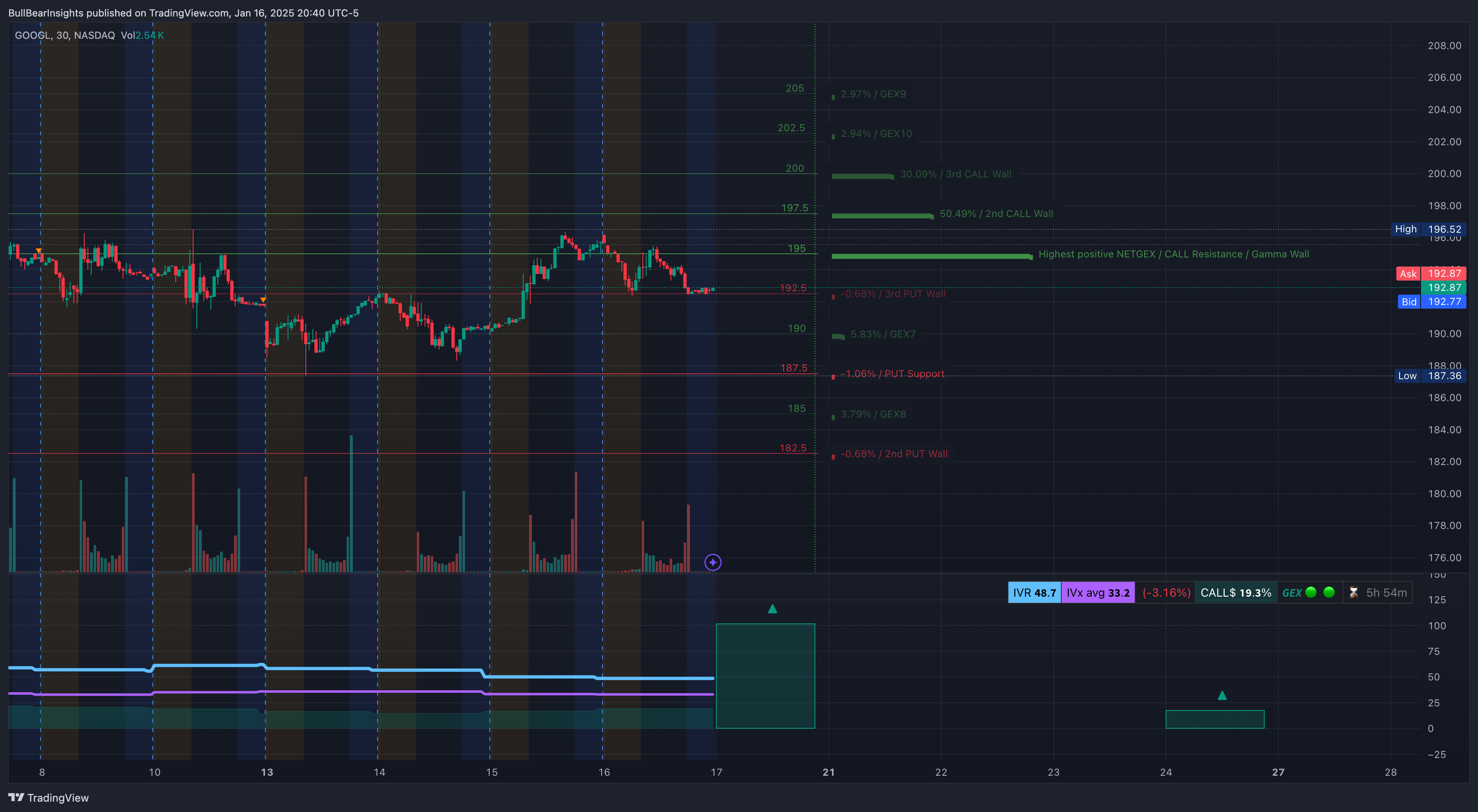Viewport: 1478px width, 812px height.
Task: Click the 190 strike level label
Action: [796, 328]
